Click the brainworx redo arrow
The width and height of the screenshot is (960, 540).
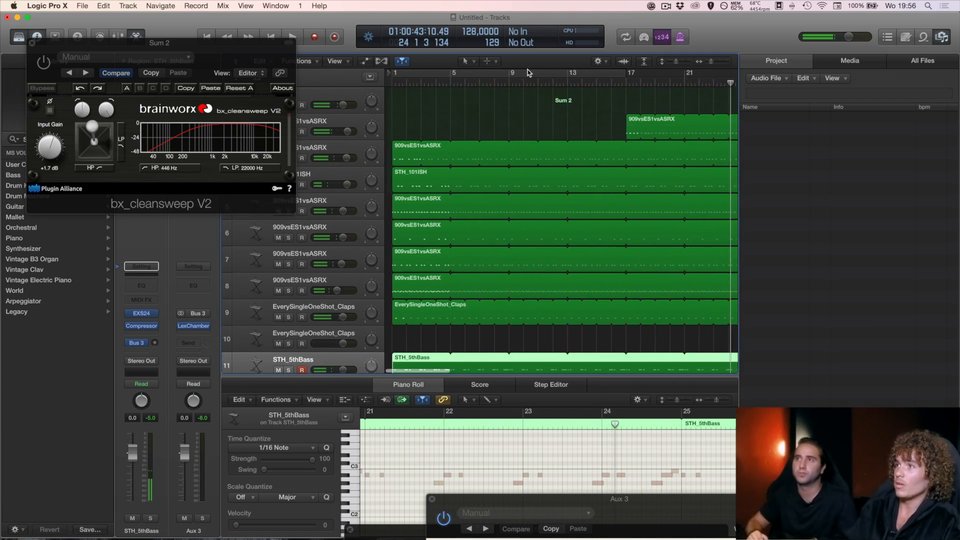point(97,88)
